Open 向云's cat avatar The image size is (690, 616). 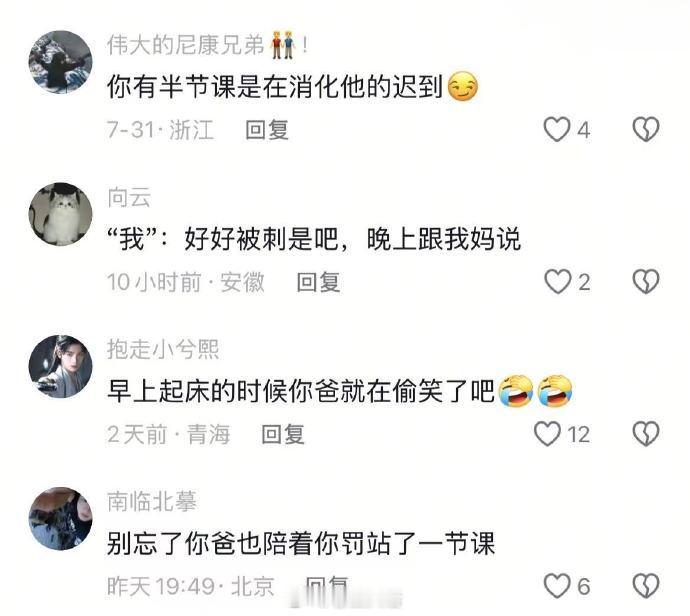(x=61, y=214)
